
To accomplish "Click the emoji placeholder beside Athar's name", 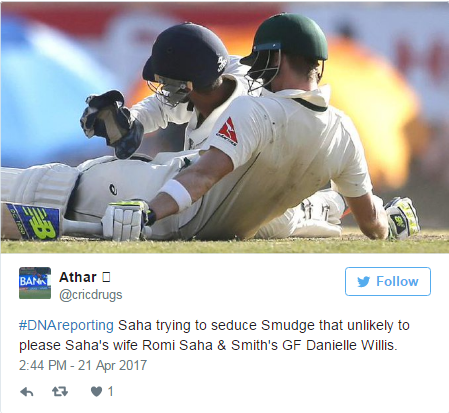I will 106,277.
